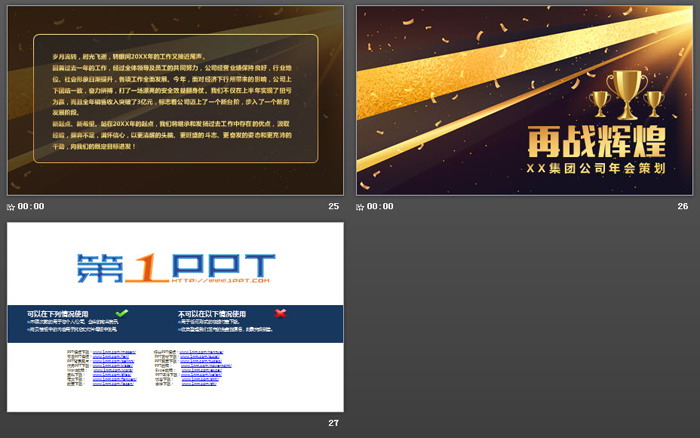The width and height of the screenshot is (700, 438).
Task: Click the green checkmark on slide 27
Action: coord(121,314)
